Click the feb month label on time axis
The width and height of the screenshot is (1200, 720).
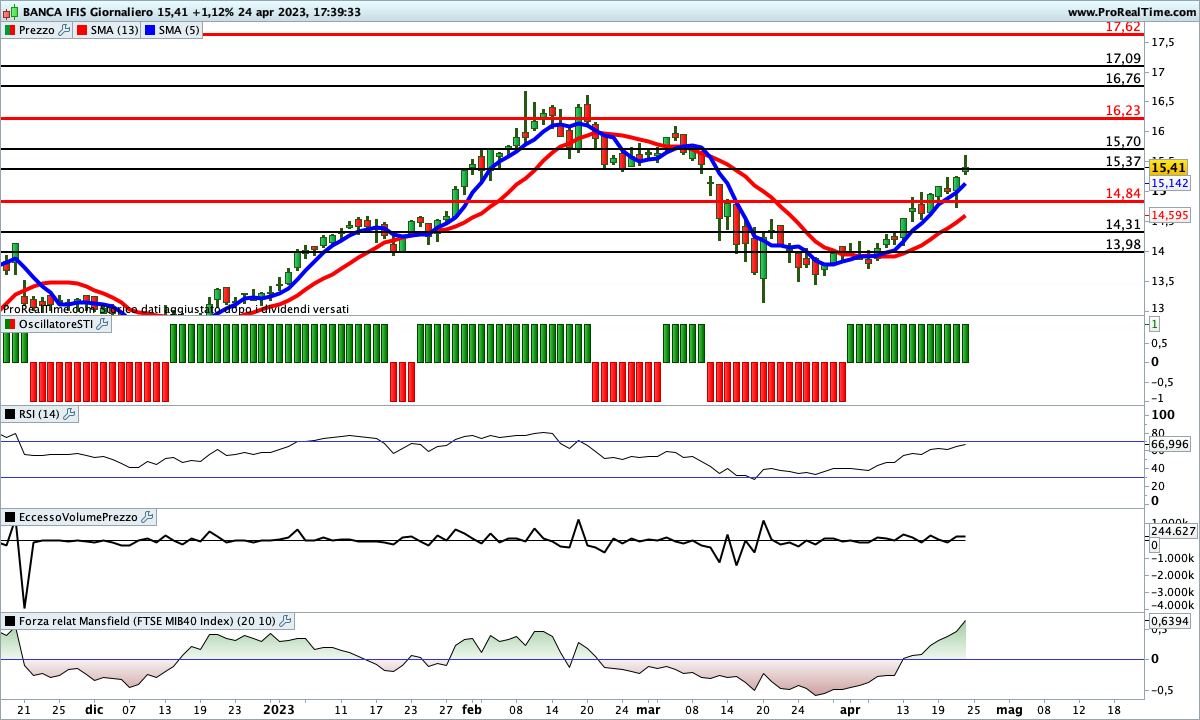click(x=472, y=709)
